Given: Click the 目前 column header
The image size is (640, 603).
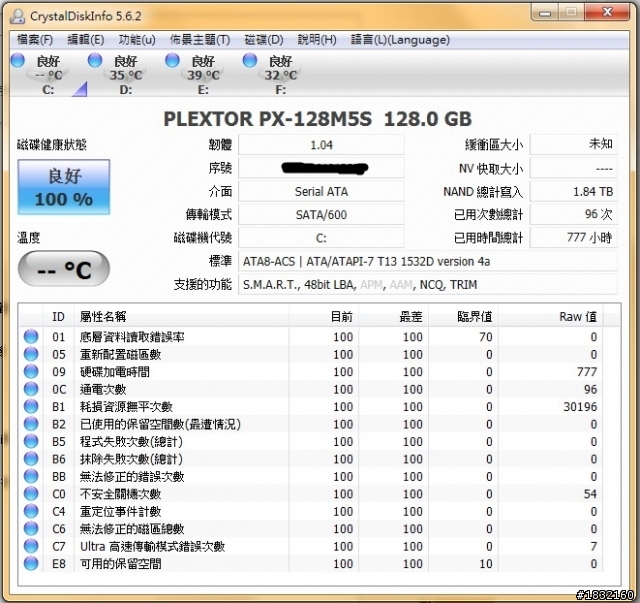Looking at the screenshot, I should click(324, 316).
